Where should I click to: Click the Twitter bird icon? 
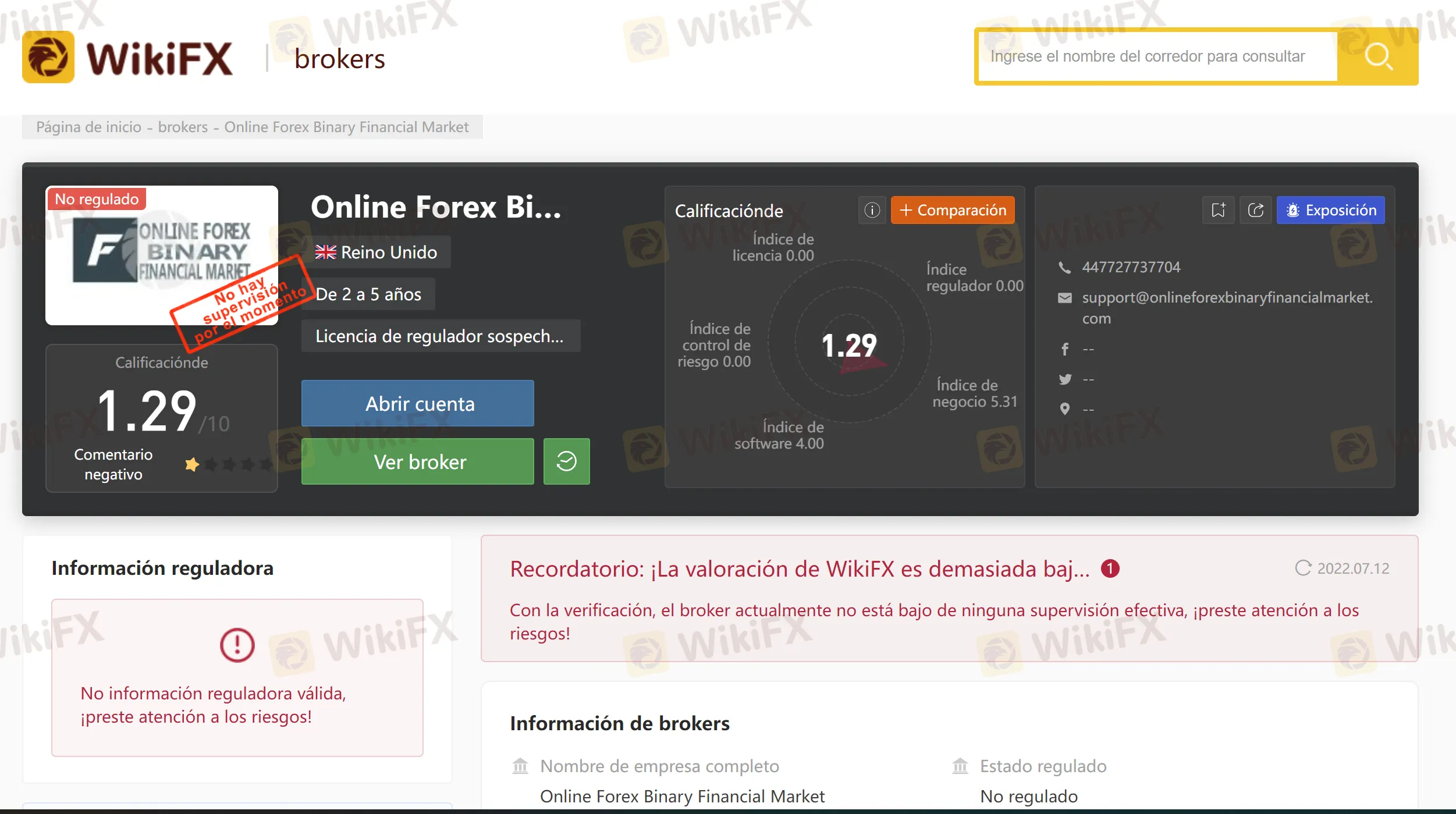click(1064, 379)
